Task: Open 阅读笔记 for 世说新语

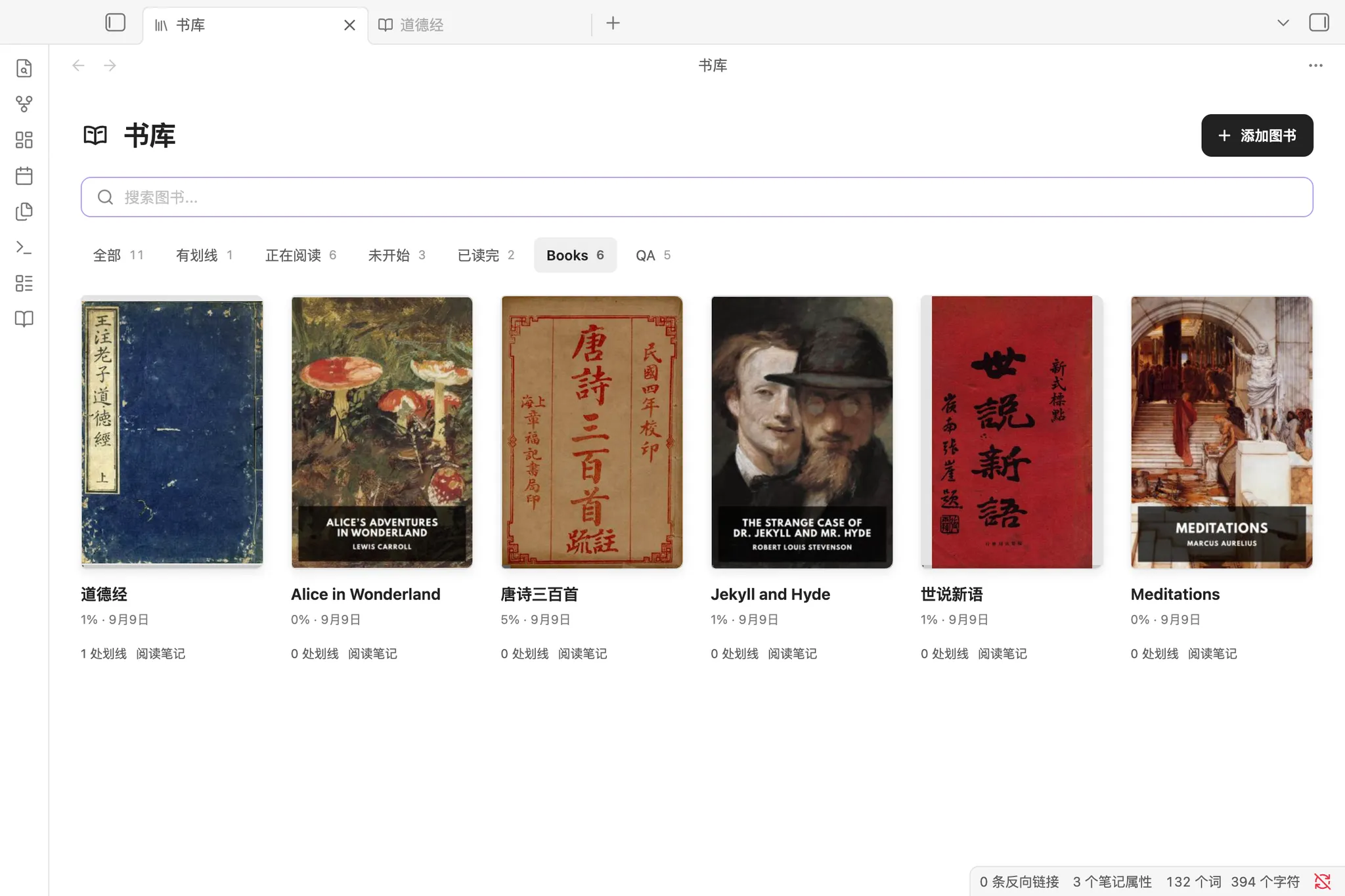Action: (x=1002, y=654)
